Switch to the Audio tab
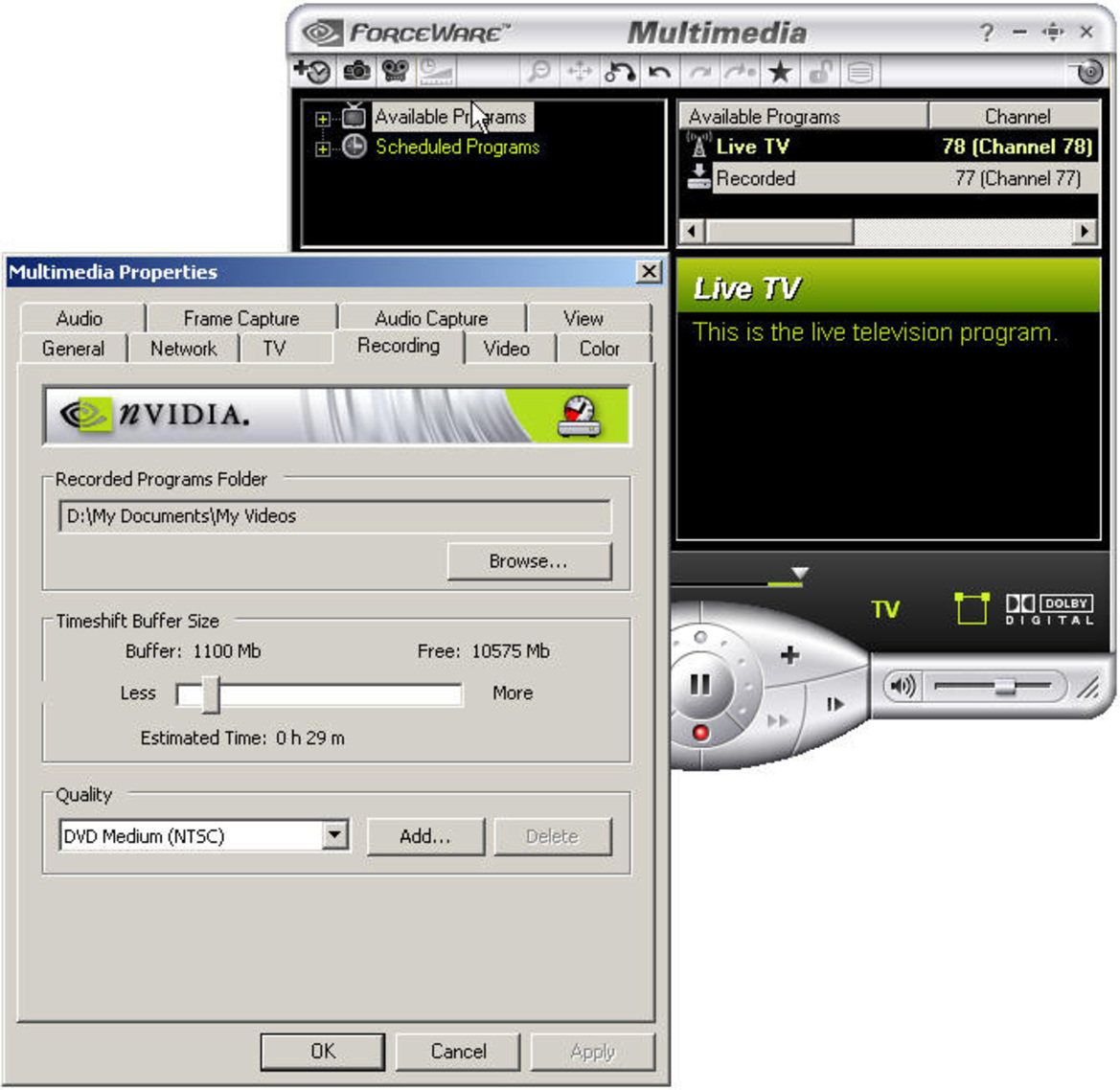1120x1090 pixels. (x=80, y=318)
